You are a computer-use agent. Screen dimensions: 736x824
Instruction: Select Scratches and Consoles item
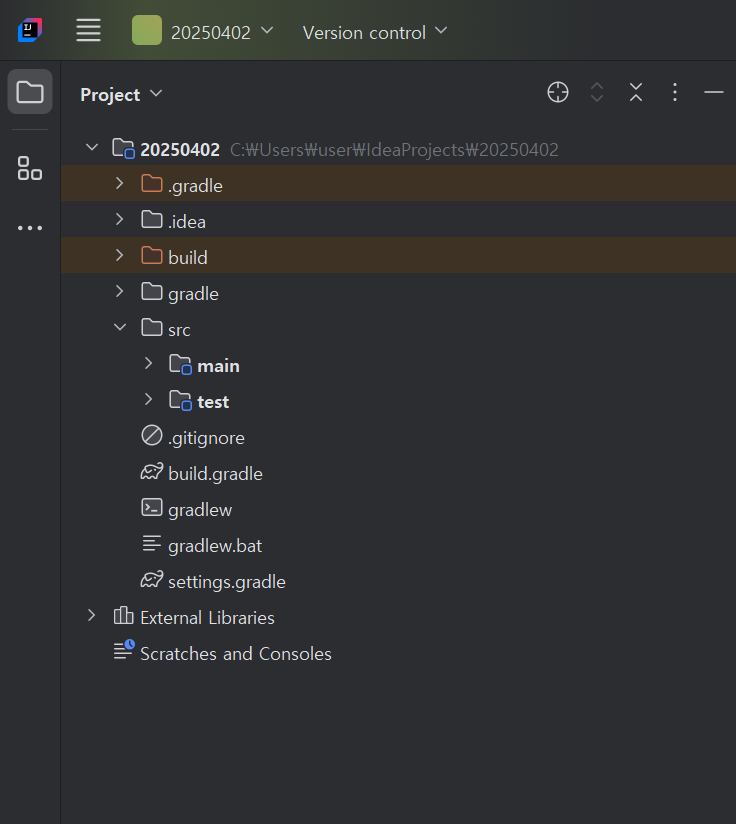(x=235, y=653)
